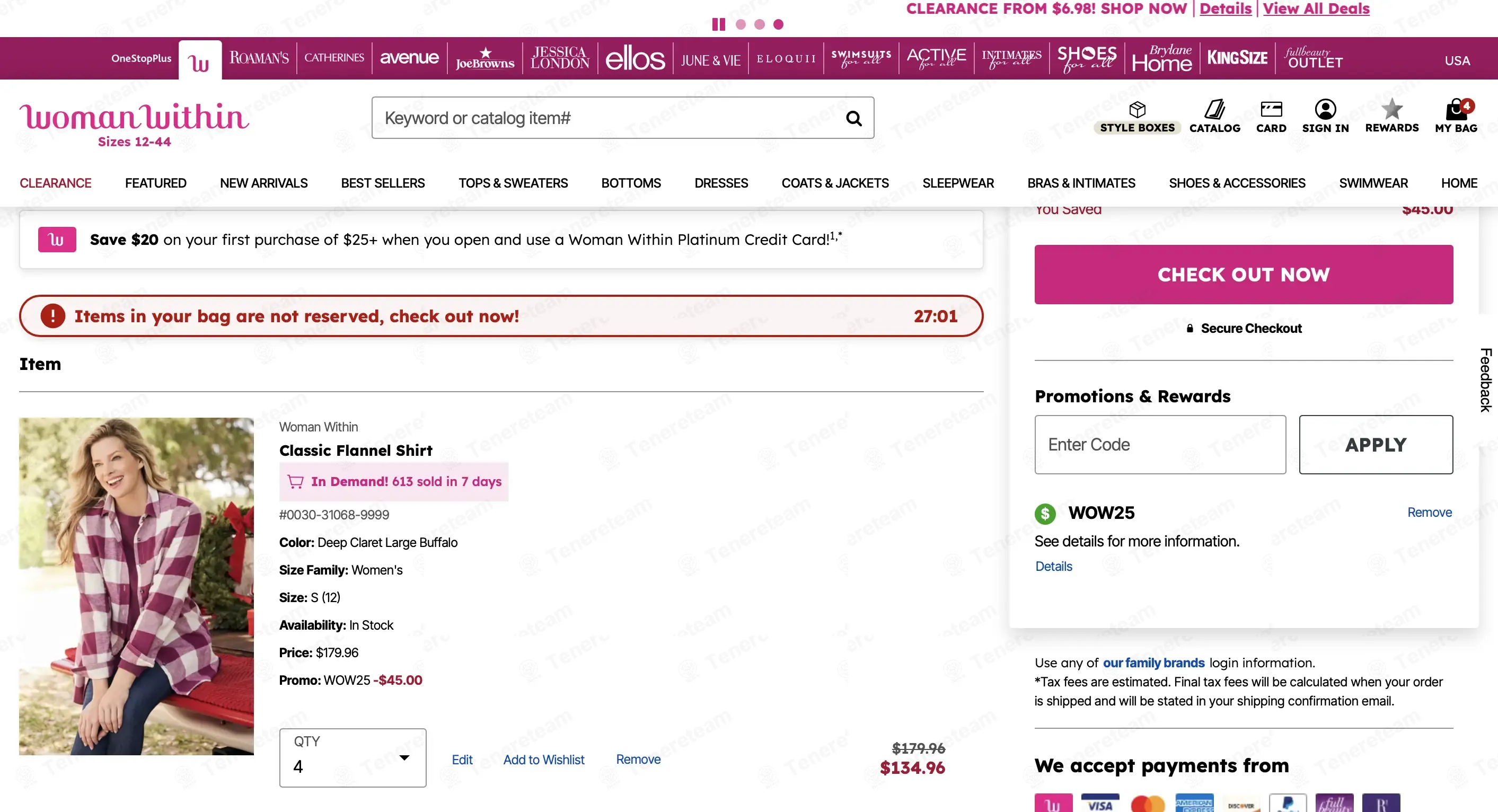Screen dimensions: 1498x812
Task: Click the search magnifier icon
Action: 853,118
